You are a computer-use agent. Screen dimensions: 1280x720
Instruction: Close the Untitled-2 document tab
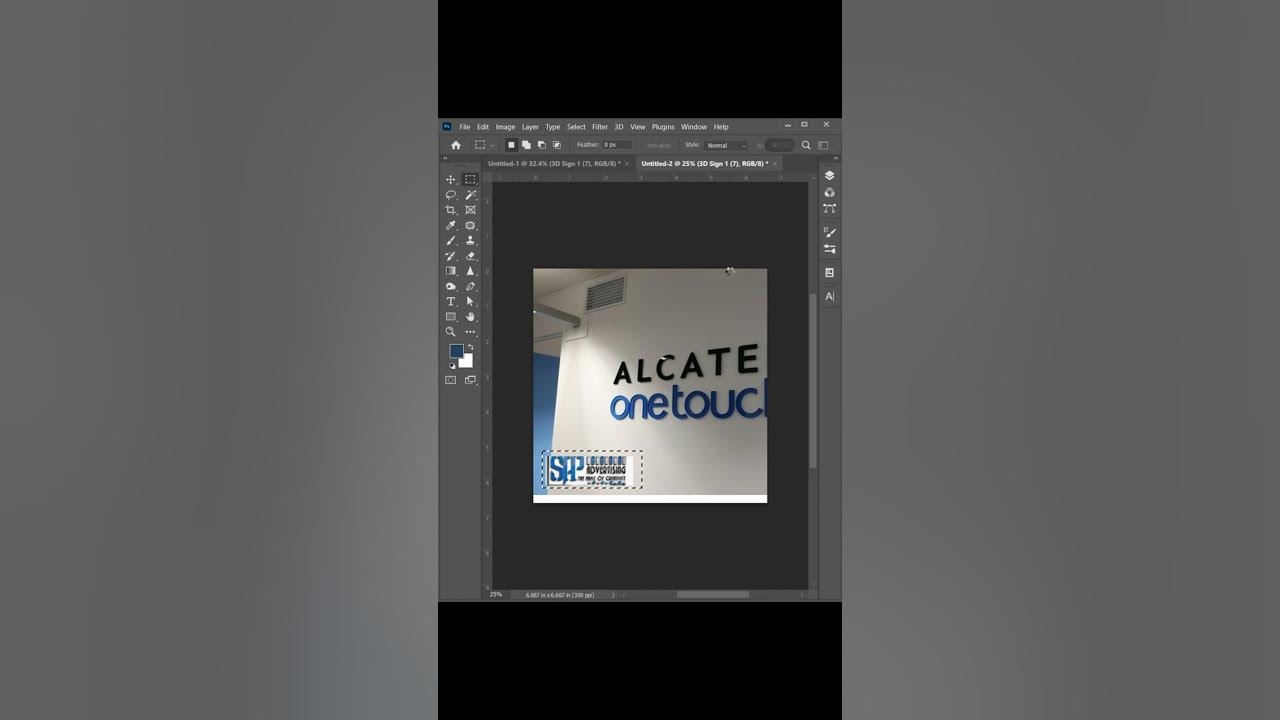pyautogui.click(x=777, y=163)
